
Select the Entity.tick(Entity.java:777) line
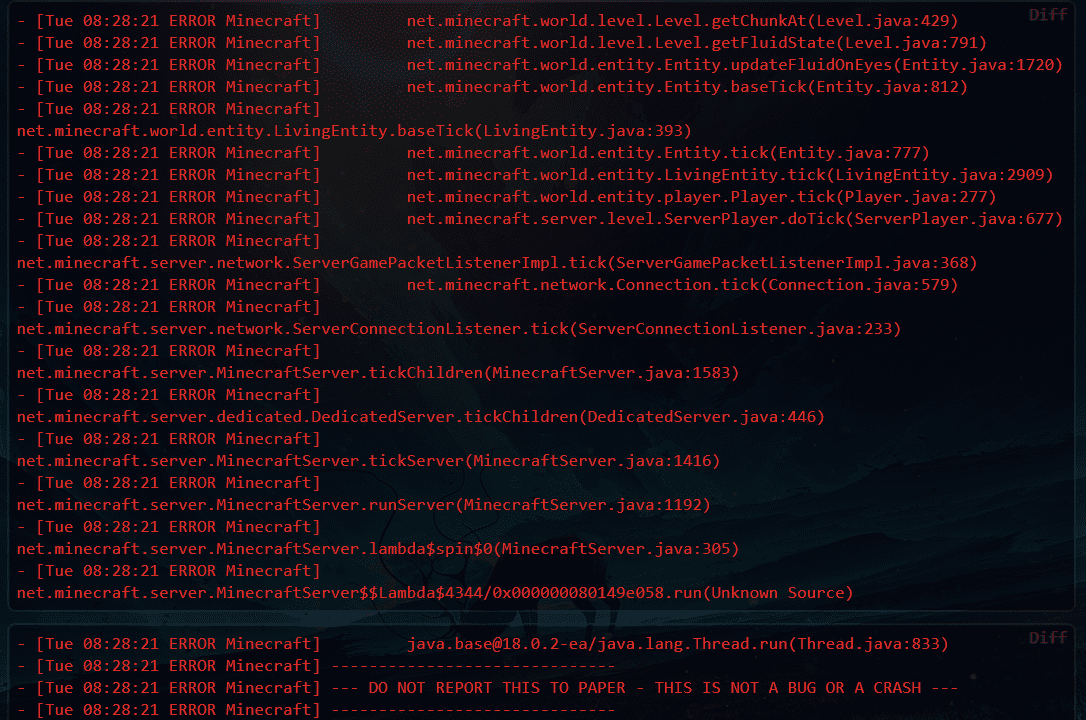pyautogui.click(x=473, y=153)
